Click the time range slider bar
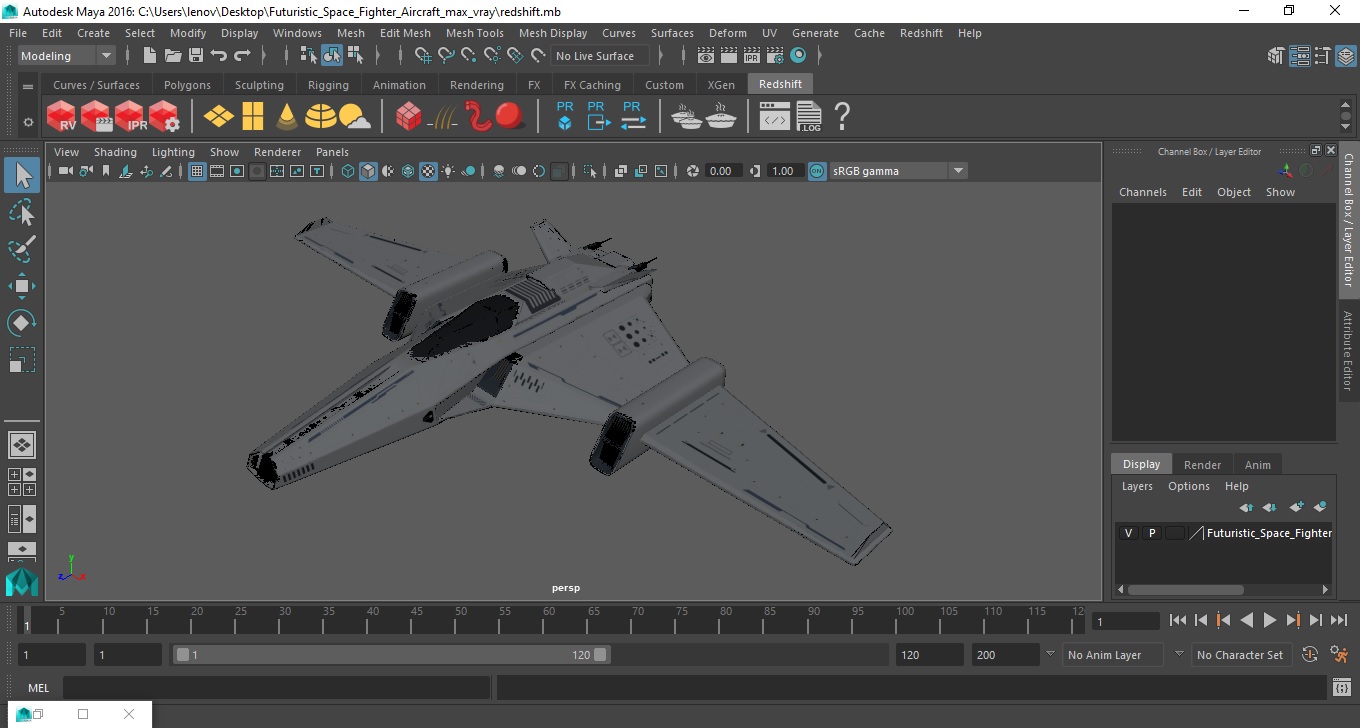This screenshot has height=728, width=1360. coord(391,655)
